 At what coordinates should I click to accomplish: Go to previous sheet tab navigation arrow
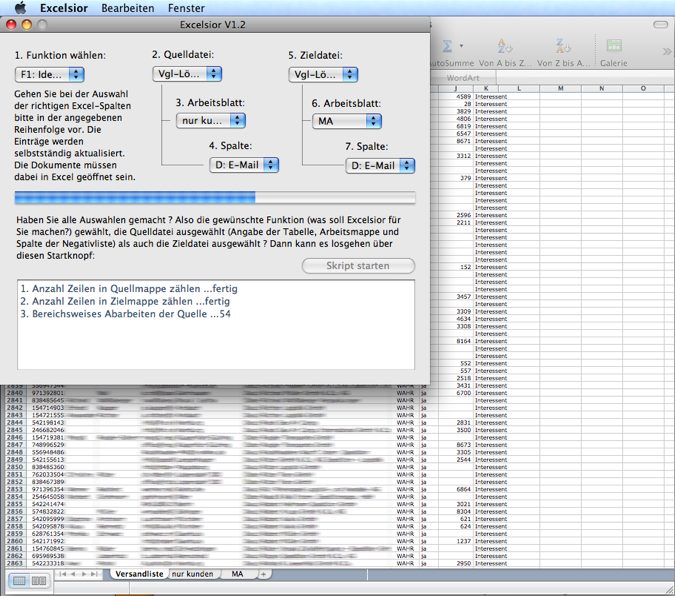(x=73, y=574)
